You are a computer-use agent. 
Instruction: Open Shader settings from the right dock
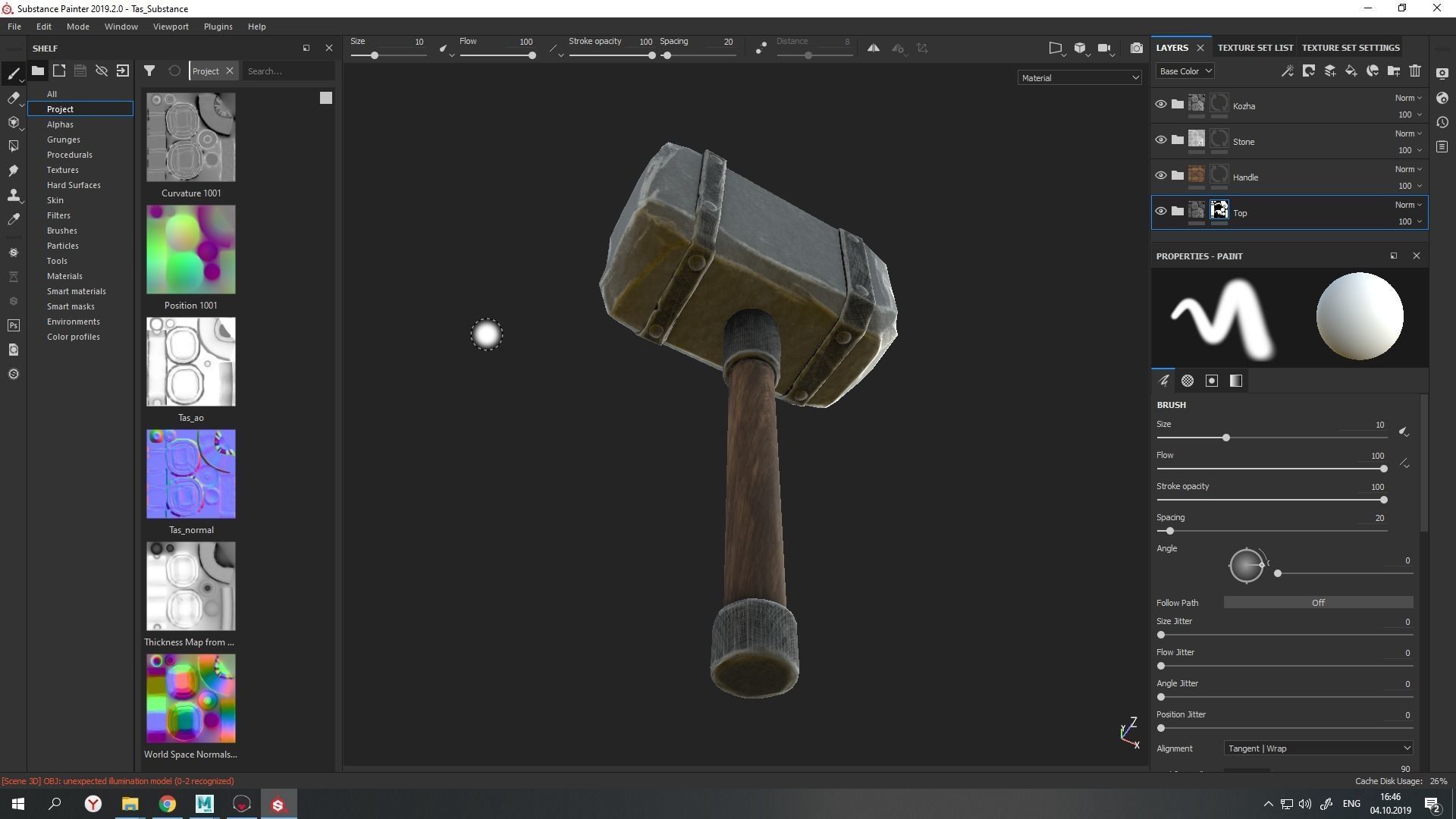coord(1442,98)
